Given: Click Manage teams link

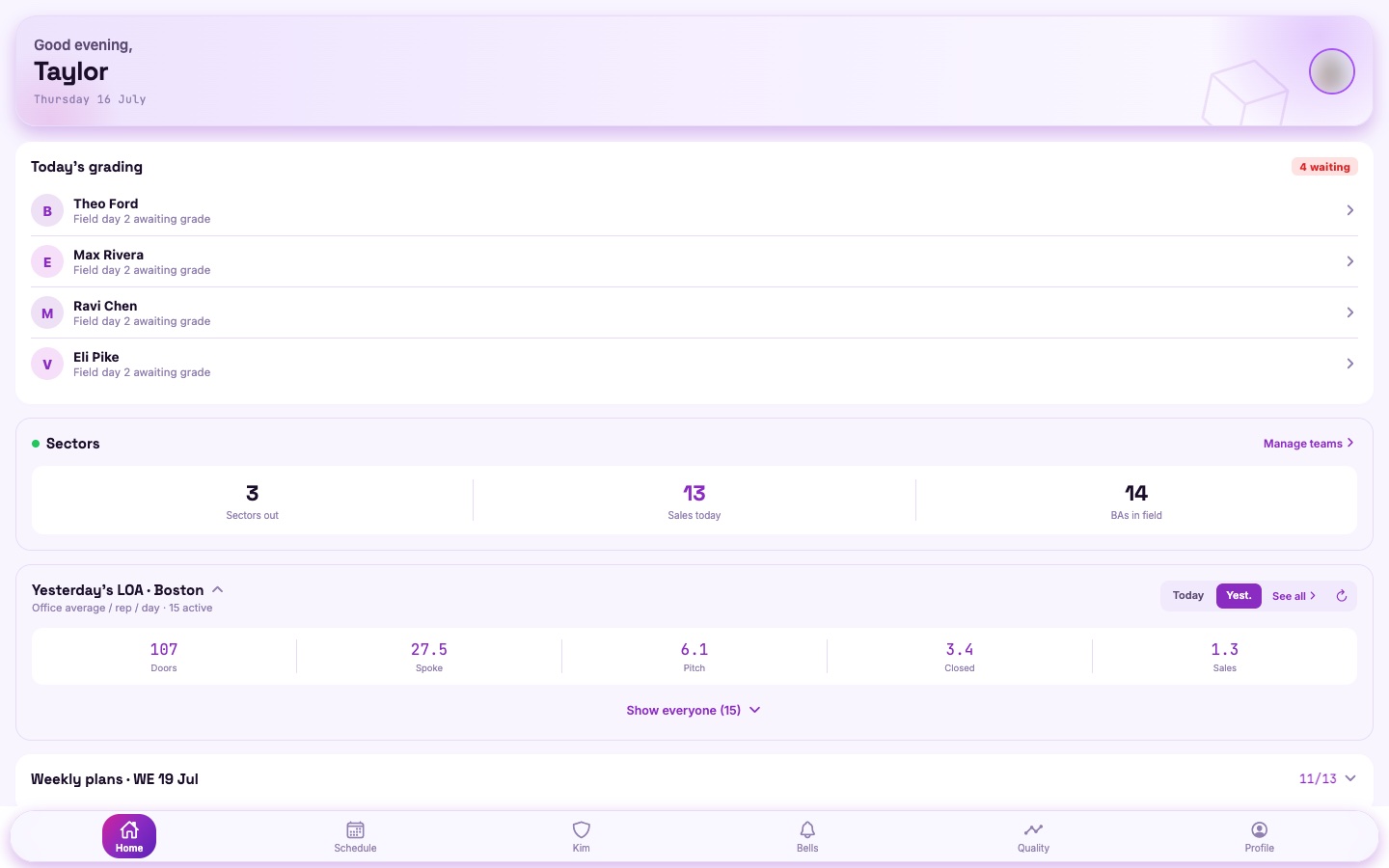Looking at the screenshot, I should (1309, 444).
